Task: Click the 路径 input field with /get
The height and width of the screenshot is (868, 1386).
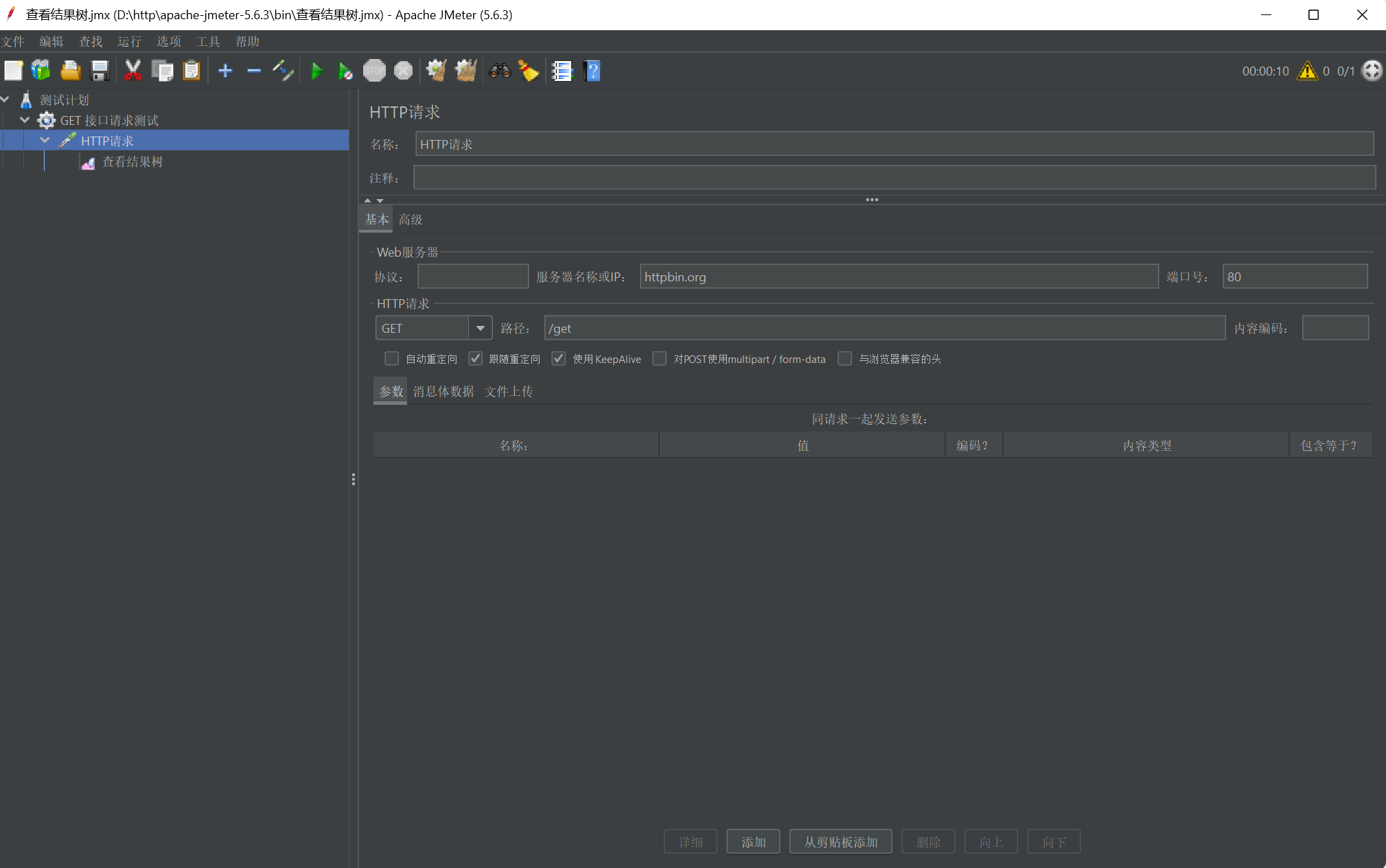Action: tap(884, 329)
